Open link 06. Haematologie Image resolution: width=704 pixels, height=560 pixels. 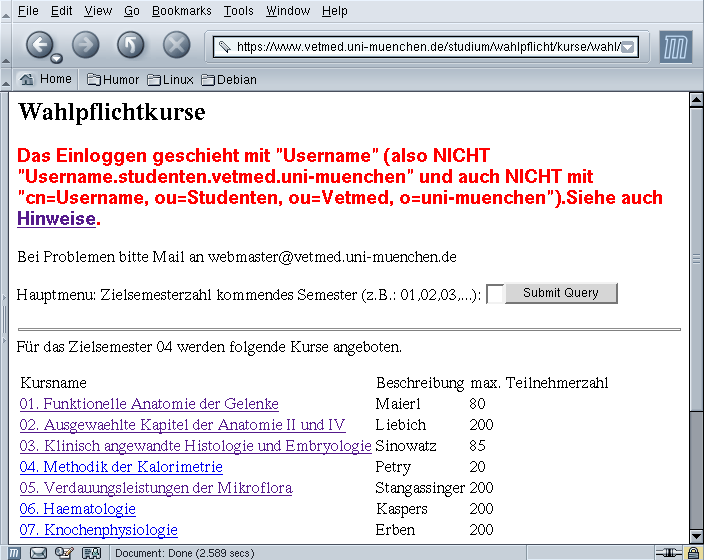pos(77,509)
